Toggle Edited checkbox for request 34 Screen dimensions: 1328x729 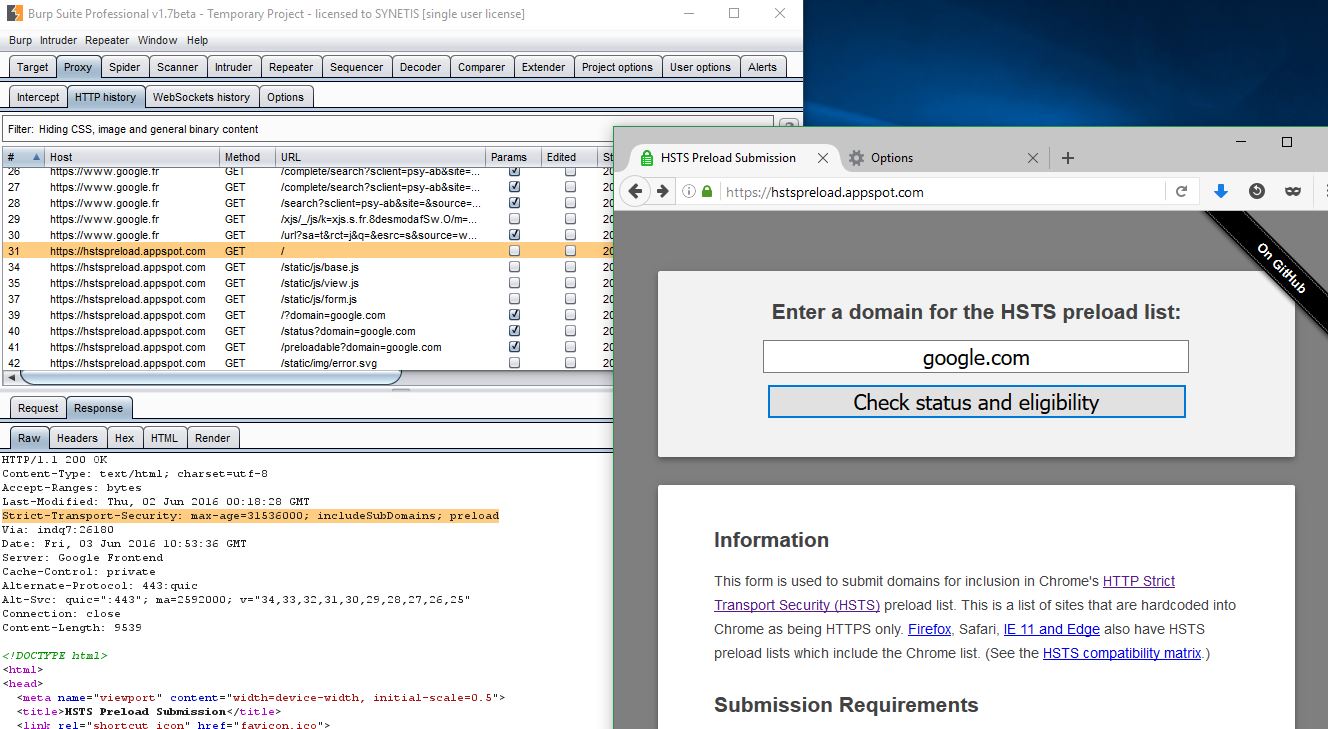coord(570,267)
